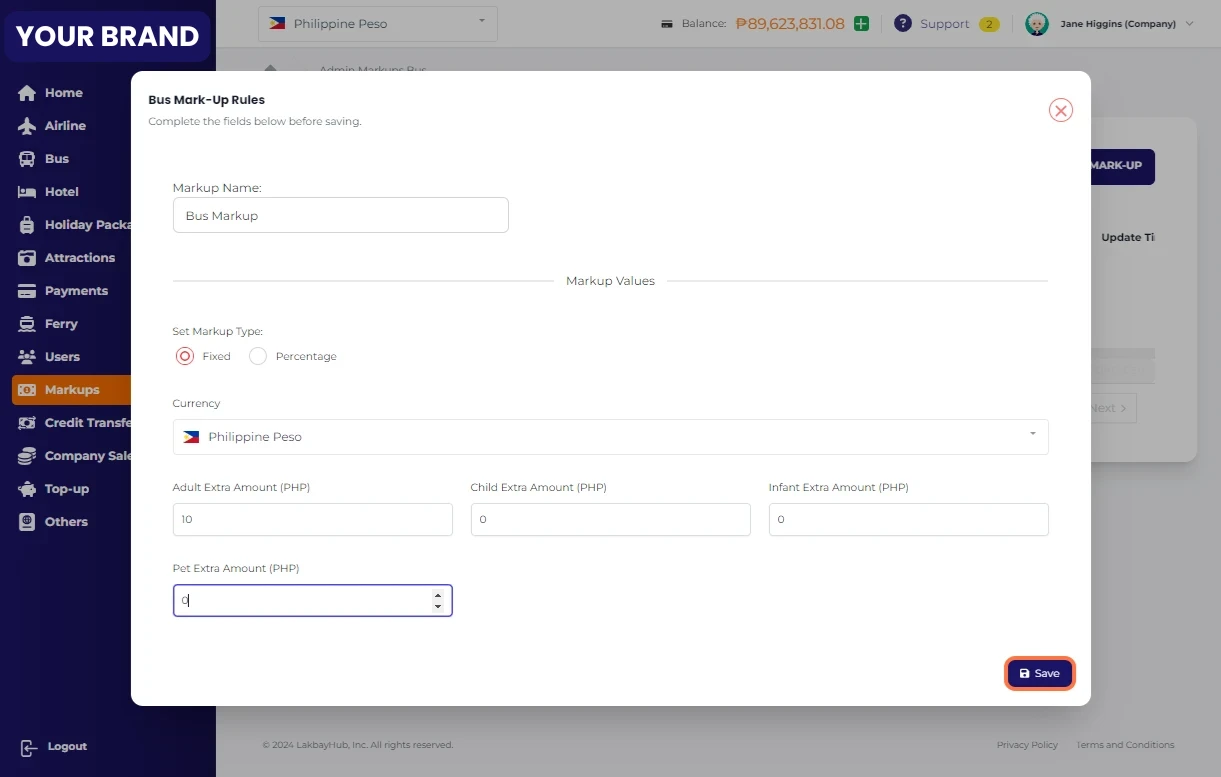The width and height of the screenshot is (1221, 777).
Task: Open the Users menu item
Action: coord(62,357)
